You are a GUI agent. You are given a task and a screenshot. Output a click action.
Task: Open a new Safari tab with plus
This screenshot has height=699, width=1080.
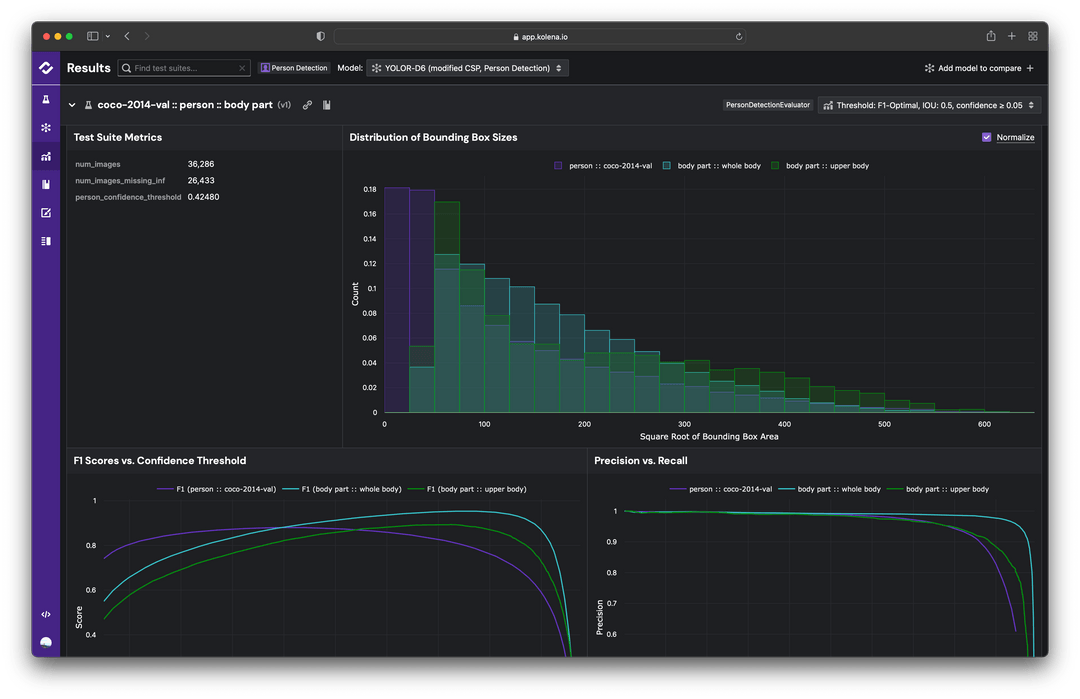(1011, 36)
